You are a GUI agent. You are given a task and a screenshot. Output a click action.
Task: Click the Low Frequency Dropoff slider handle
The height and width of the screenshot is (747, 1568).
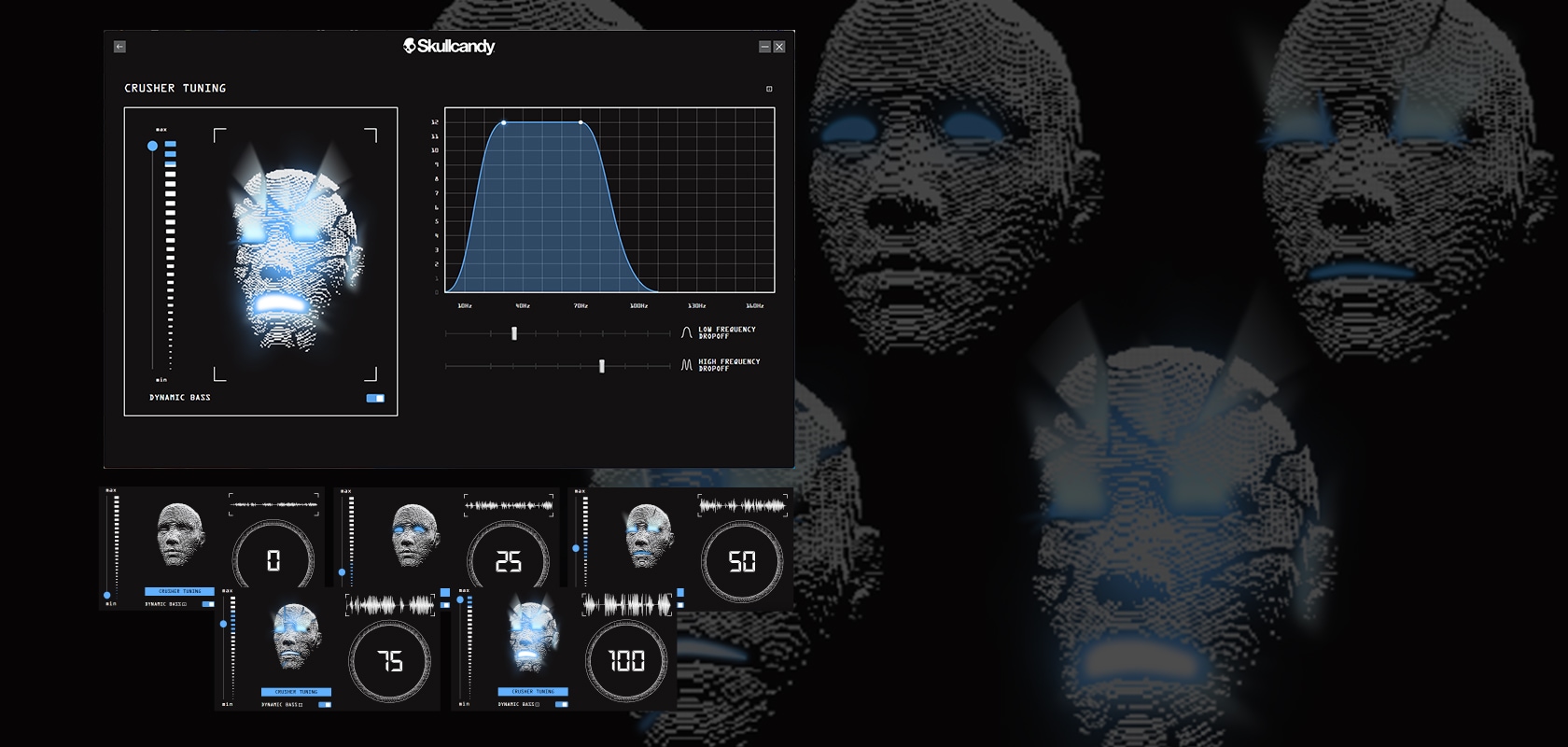point(514,333)
